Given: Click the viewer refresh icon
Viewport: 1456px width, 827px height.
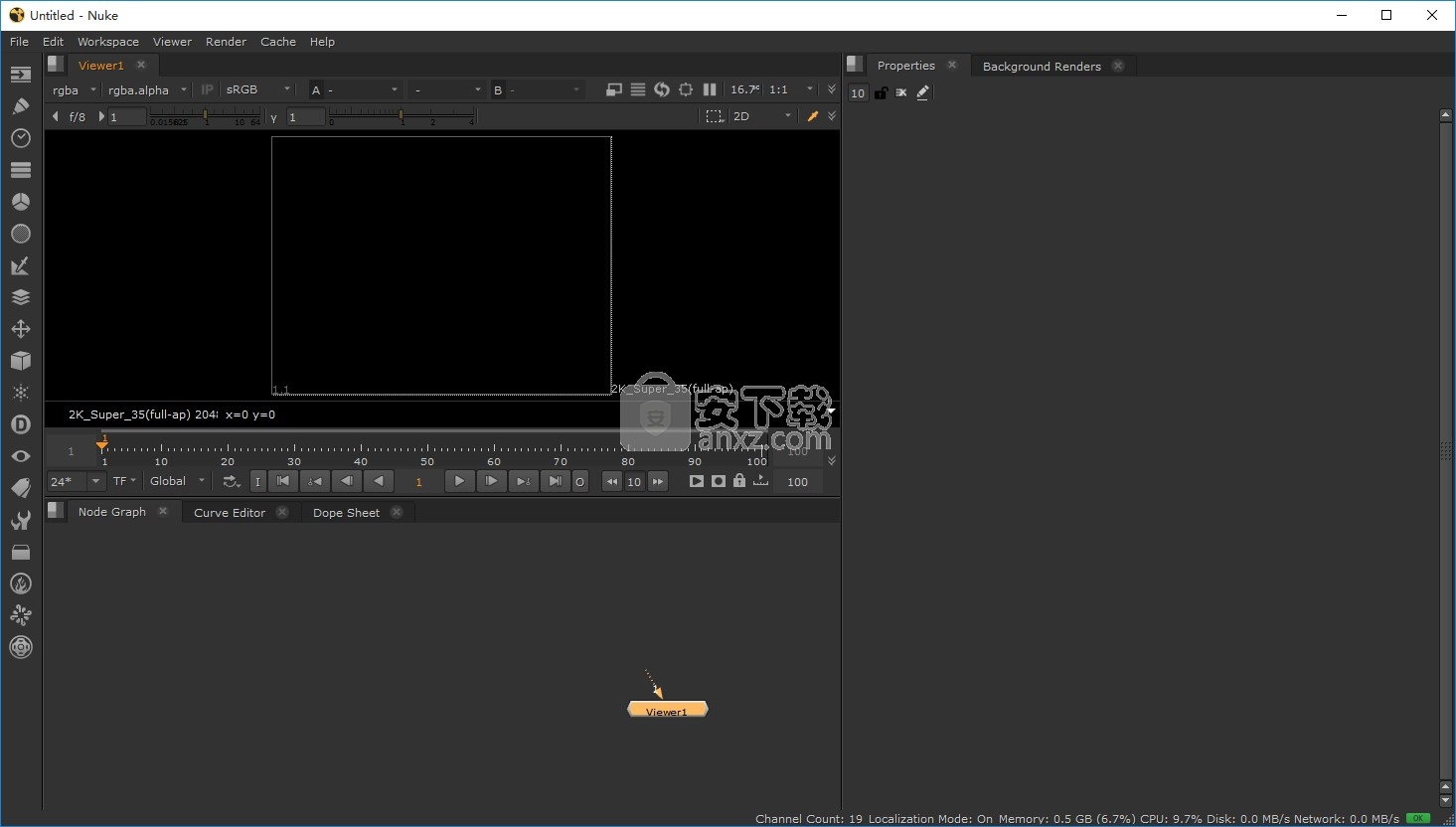Looking at the screenshot, I should [x=662, y=89].
